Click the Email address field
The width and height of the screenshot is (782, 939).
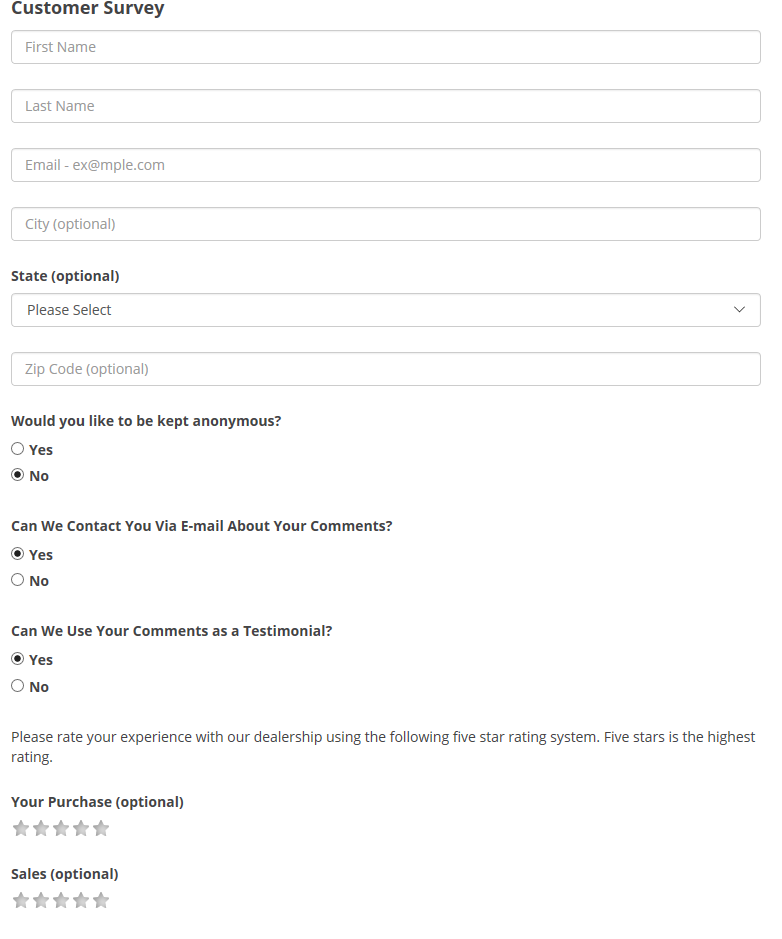pyautogui.click(x=385, y=165)
